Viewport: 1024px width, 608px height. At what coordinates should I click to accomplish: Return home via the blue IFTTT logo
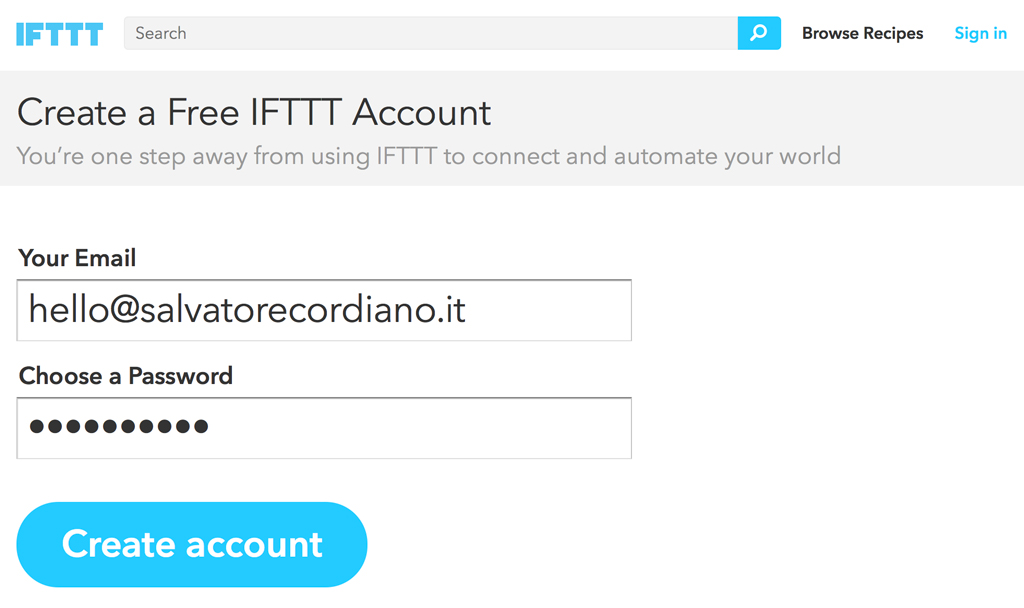point(59,34)
